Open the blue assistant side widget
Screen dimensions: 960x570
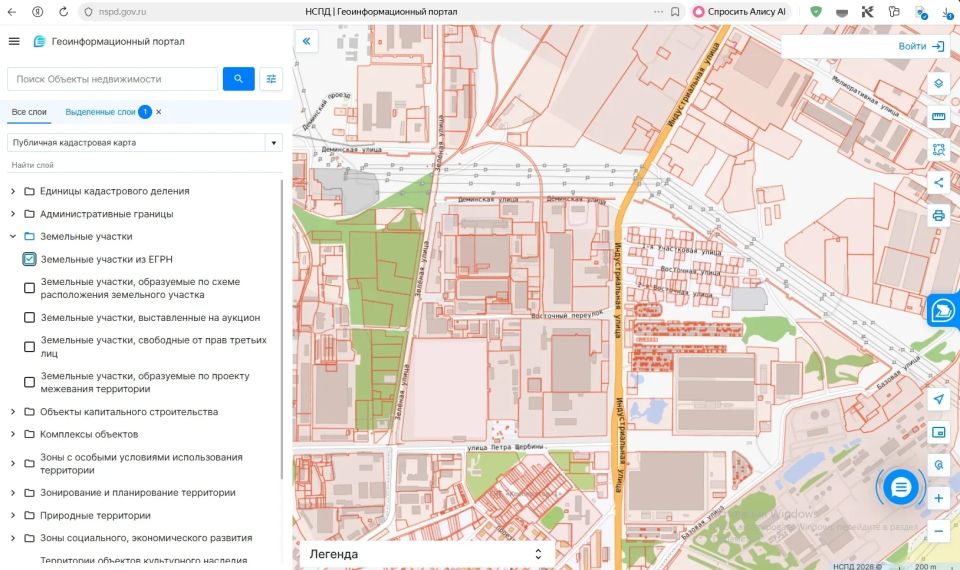(x=943, y=310)
